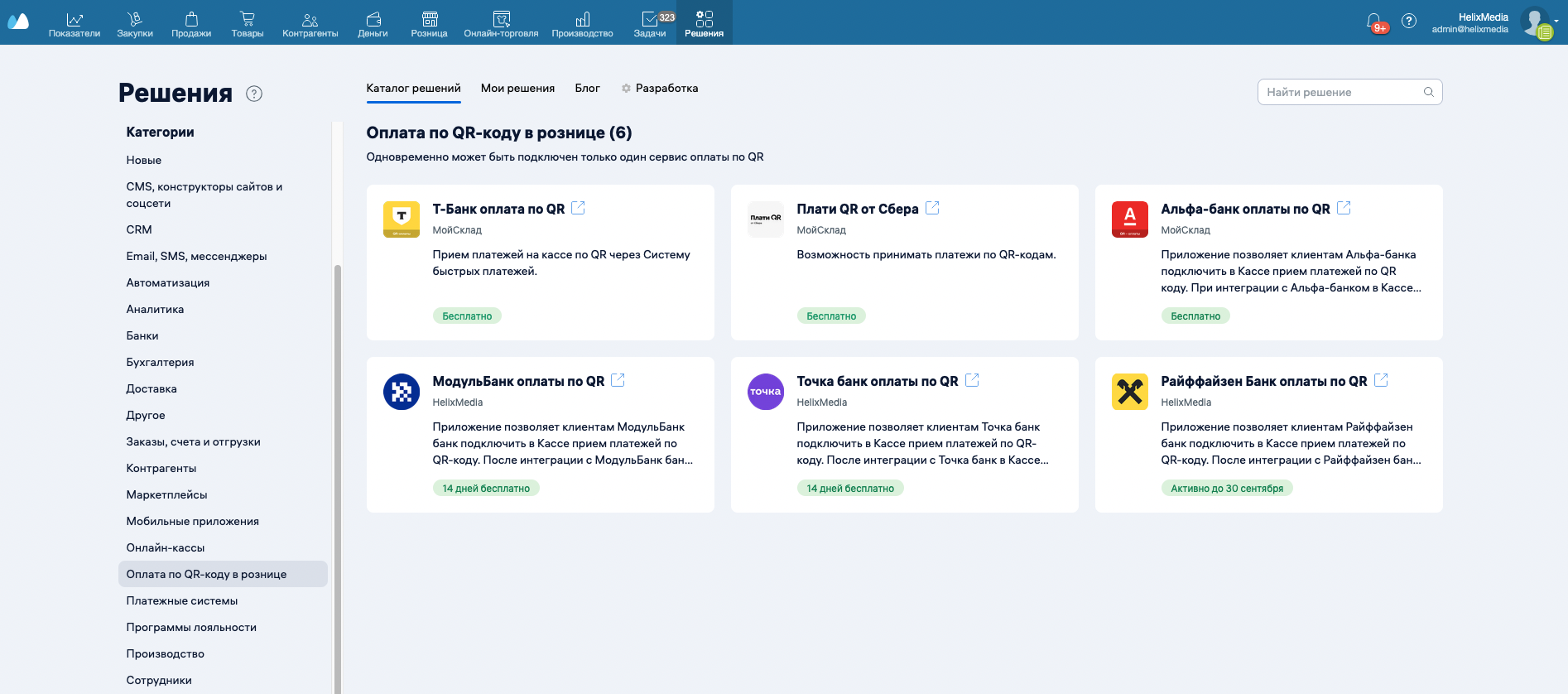Open Т-Банк оплата по QR title
The image size is (1568, 694).
click(498, 209)
